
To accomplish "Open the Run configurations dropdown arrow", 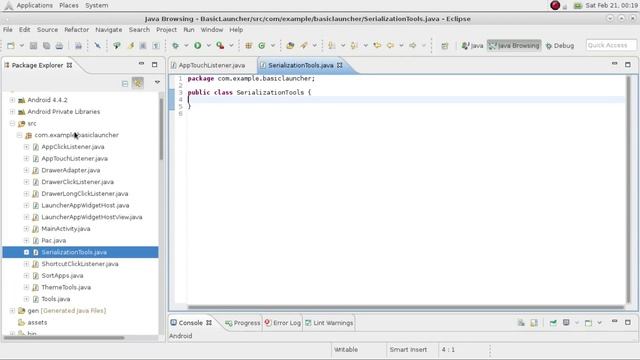I will (209, 46).
